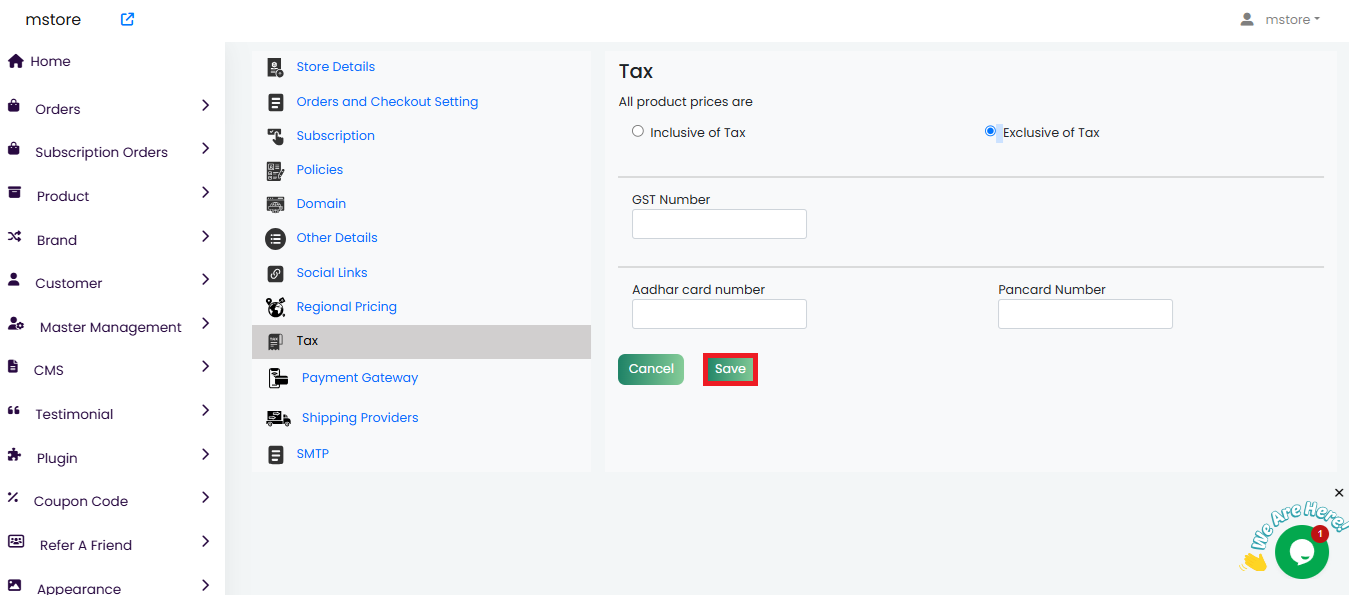Screen dimensions: 1349x595
Task: Go to SMTP settings section
Action: (x=312, y=454)
